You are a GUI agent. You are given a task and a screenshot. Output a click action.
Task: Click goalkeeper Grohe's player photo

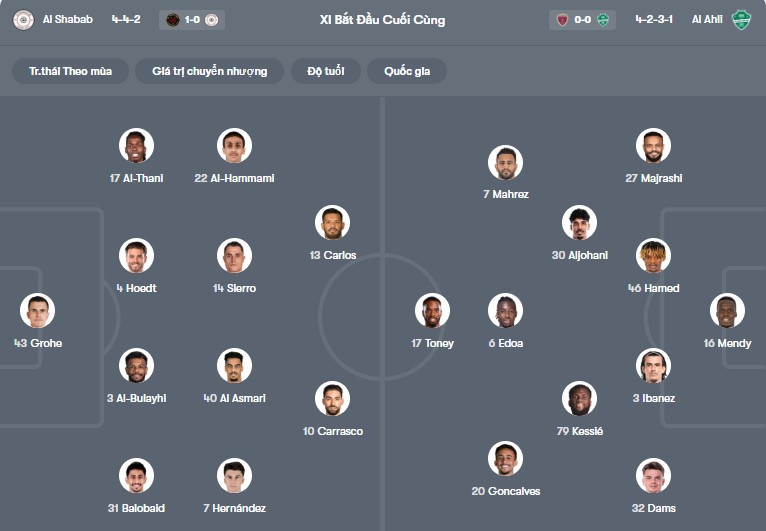(38, 311)
